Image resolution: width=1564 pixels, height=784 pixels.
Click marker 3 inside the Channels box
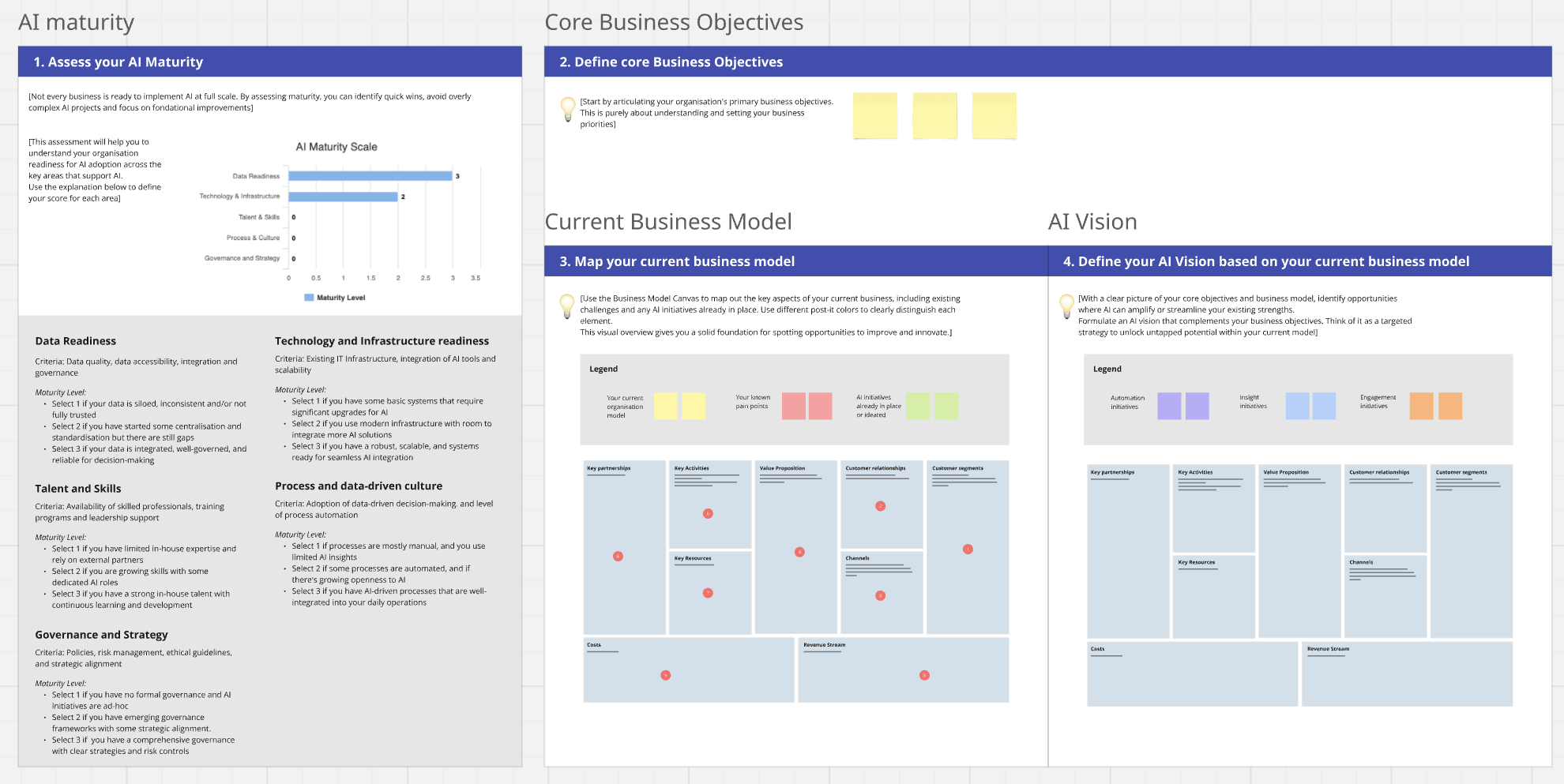pos(879,595)
